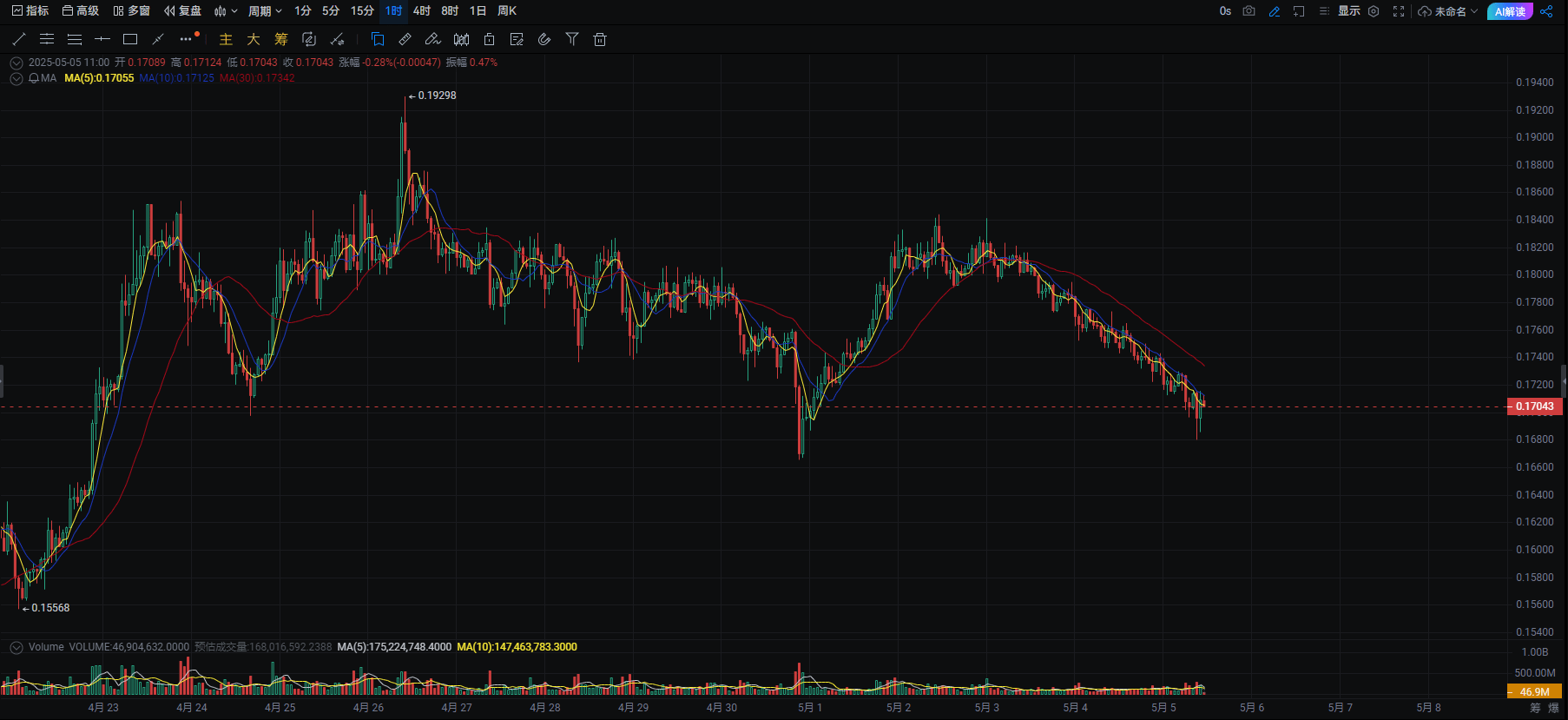Click the 爆 button at bottom right
This screenshot has height=720, width=1568.
click(1553, 708)
